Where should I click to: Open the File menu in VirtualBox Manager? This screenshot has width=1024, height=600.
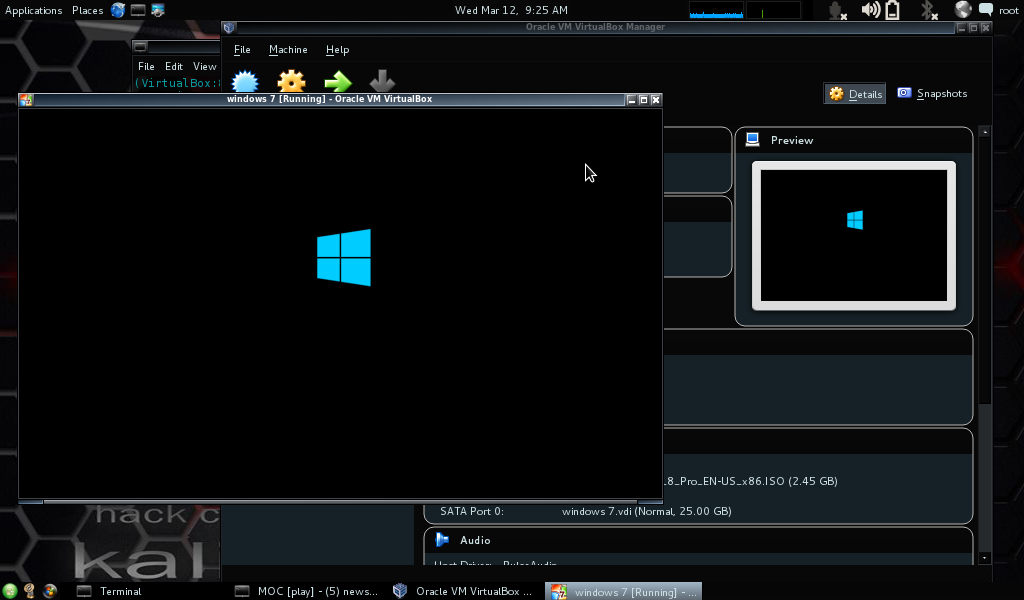242,50
